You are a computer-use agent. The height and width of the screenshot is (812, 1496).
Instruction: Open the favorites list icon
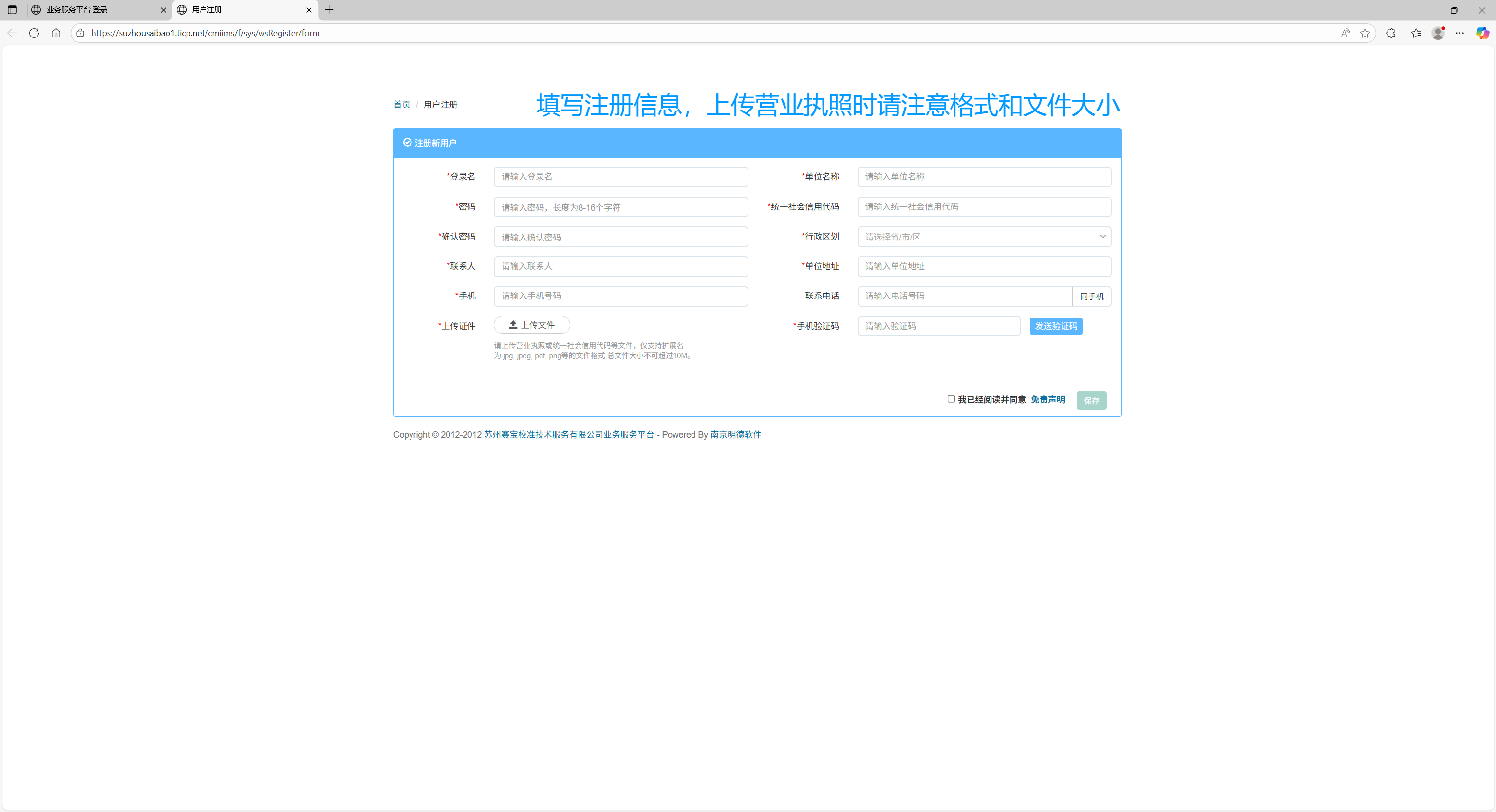(x=1416, y=33)
